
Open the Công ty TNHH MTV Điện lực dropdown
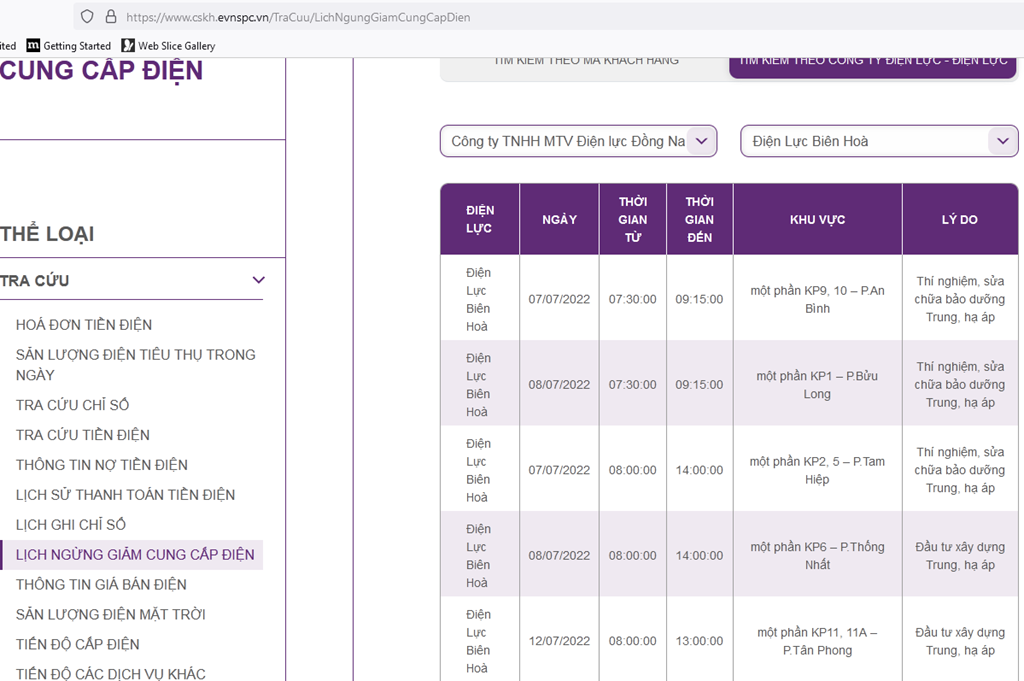(579, 141)
